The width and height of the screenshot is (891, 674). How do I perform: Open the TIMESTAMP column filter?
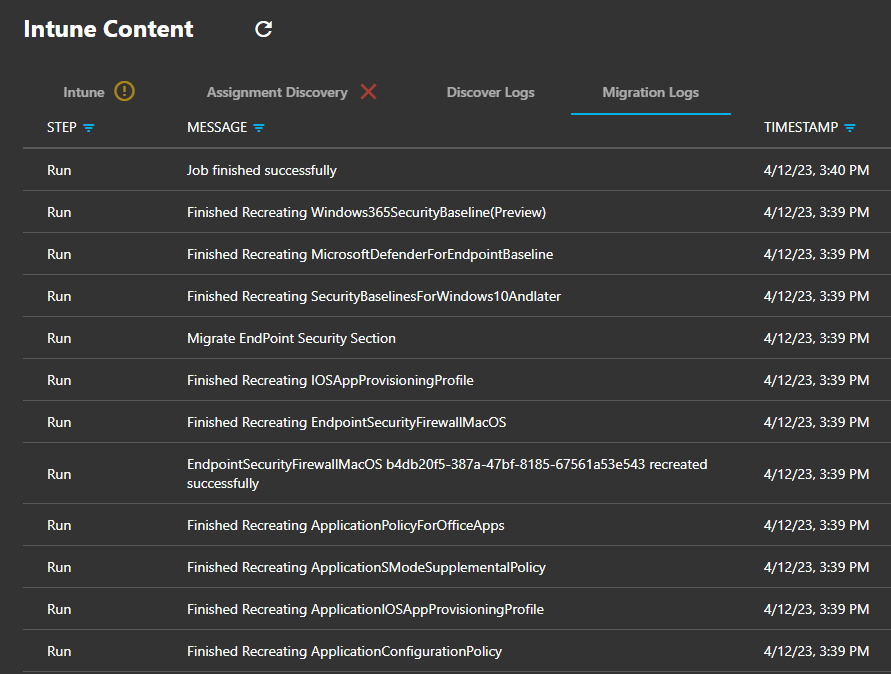(850, 128)
